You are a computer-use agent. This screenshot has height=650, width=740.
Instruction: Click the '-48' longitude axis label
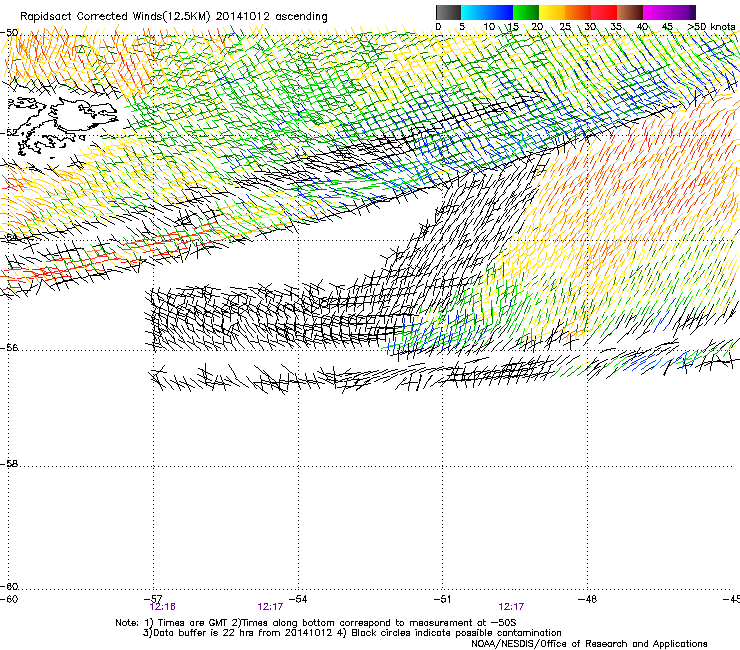pos(587,599)
